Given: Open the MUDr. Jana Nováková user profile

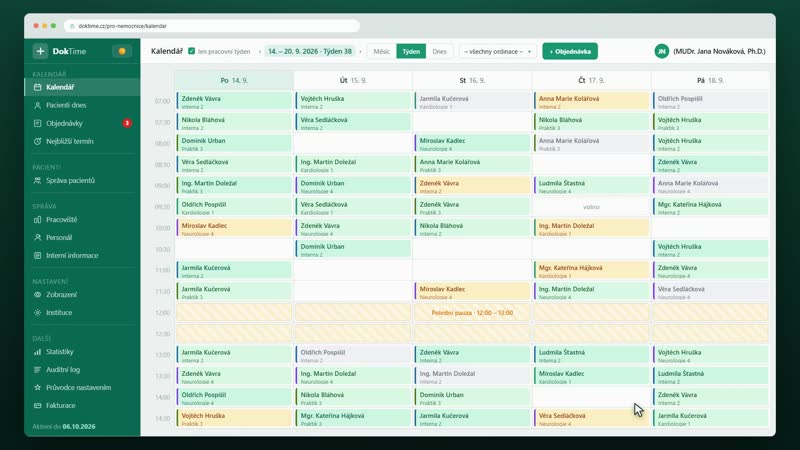Looking at the screenshot, I should pos(710,52).
